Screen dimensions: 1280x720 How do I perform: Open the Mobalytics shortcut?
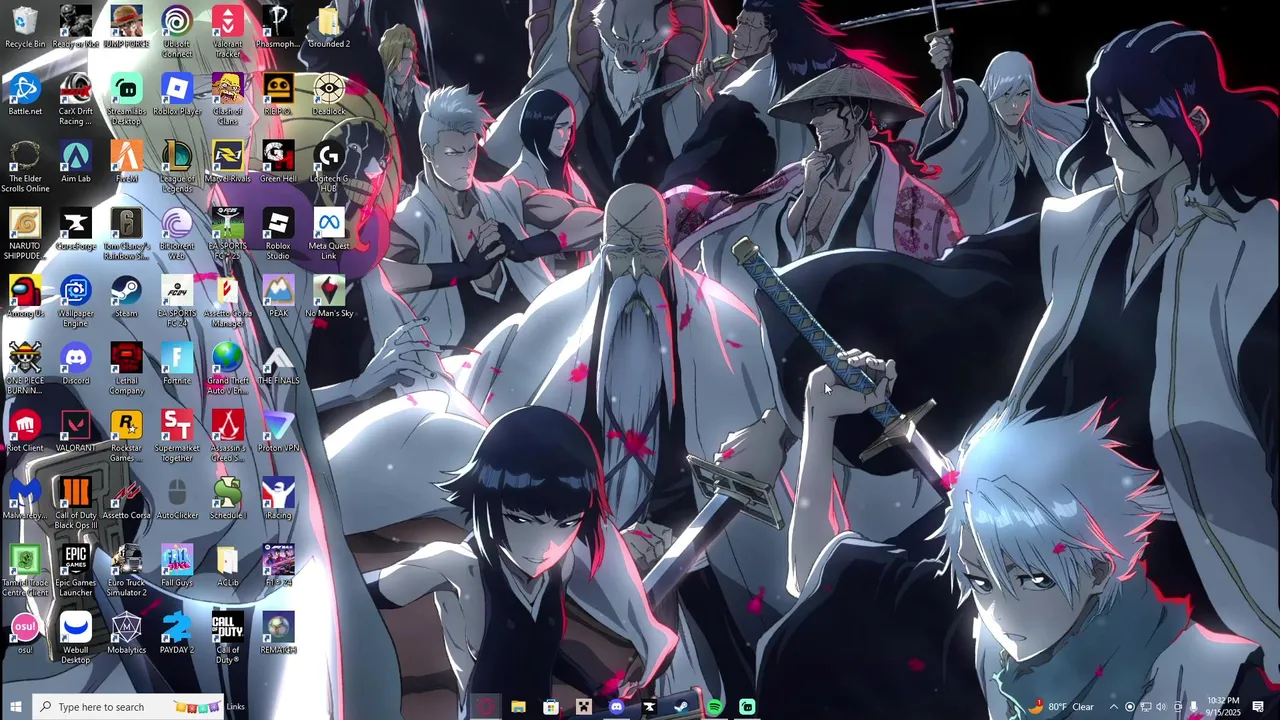point(126,632)
